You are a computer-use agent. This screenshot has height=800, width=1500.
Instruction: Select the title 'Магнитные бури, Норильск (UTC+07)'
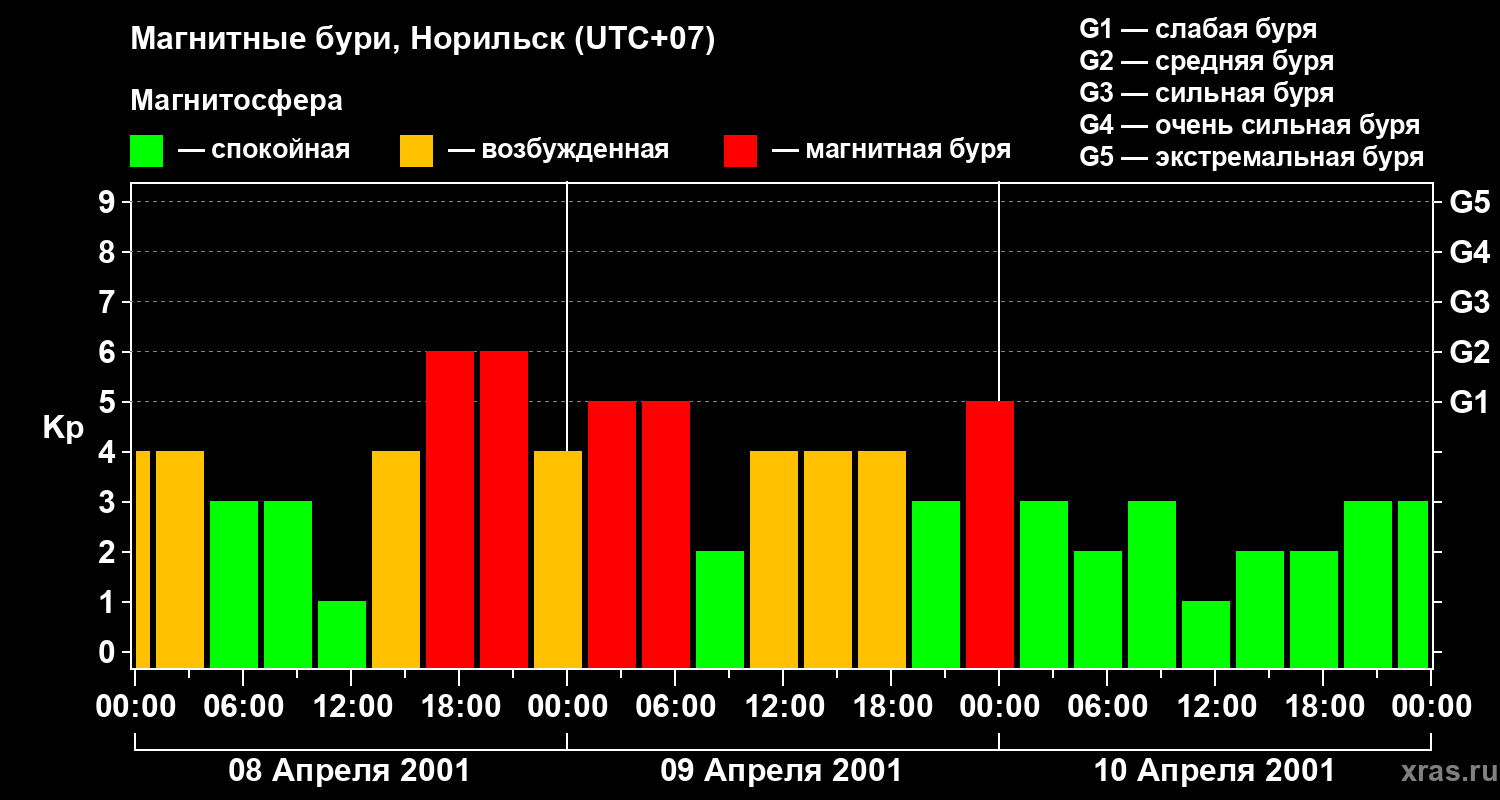click(423, 40)
